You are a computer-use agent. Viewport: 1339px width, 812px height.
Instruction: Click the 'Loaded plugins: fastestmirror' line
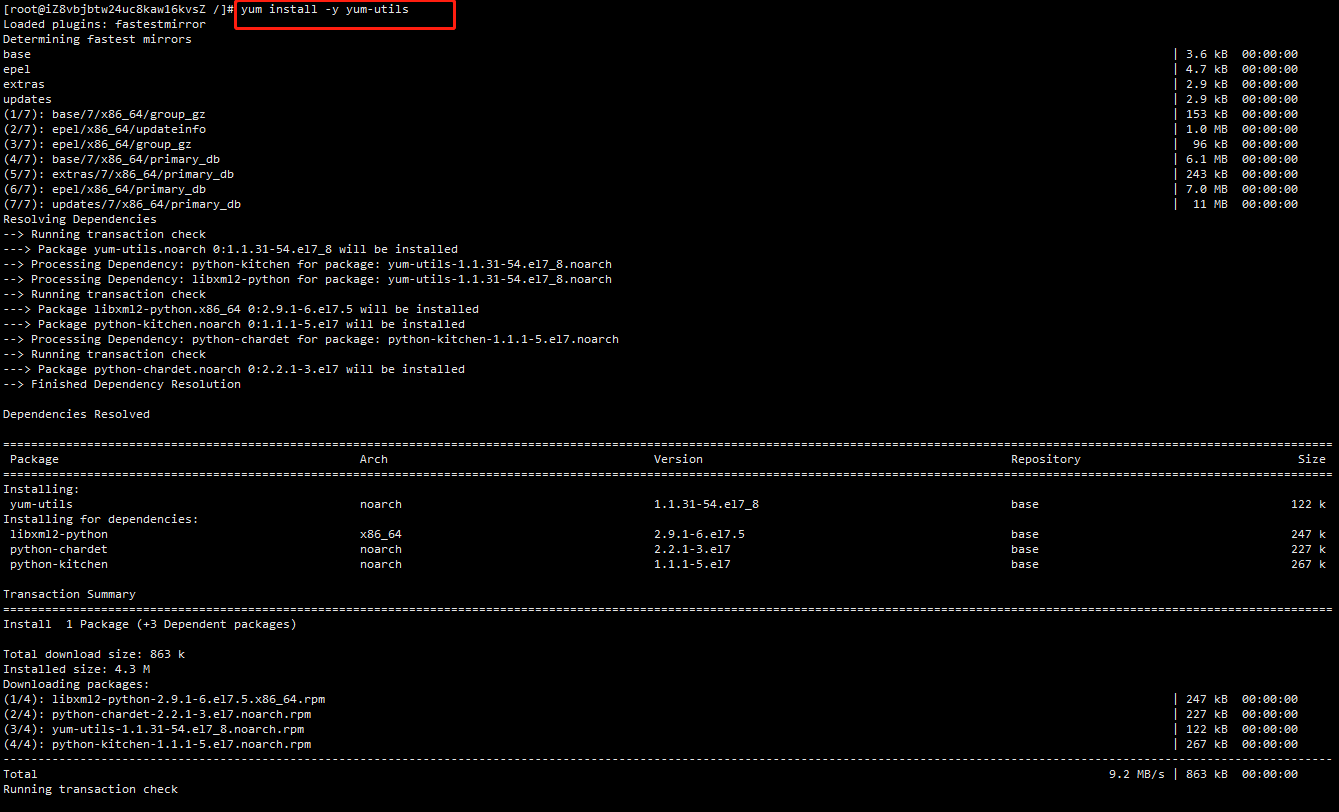click(x=104, y=24)
